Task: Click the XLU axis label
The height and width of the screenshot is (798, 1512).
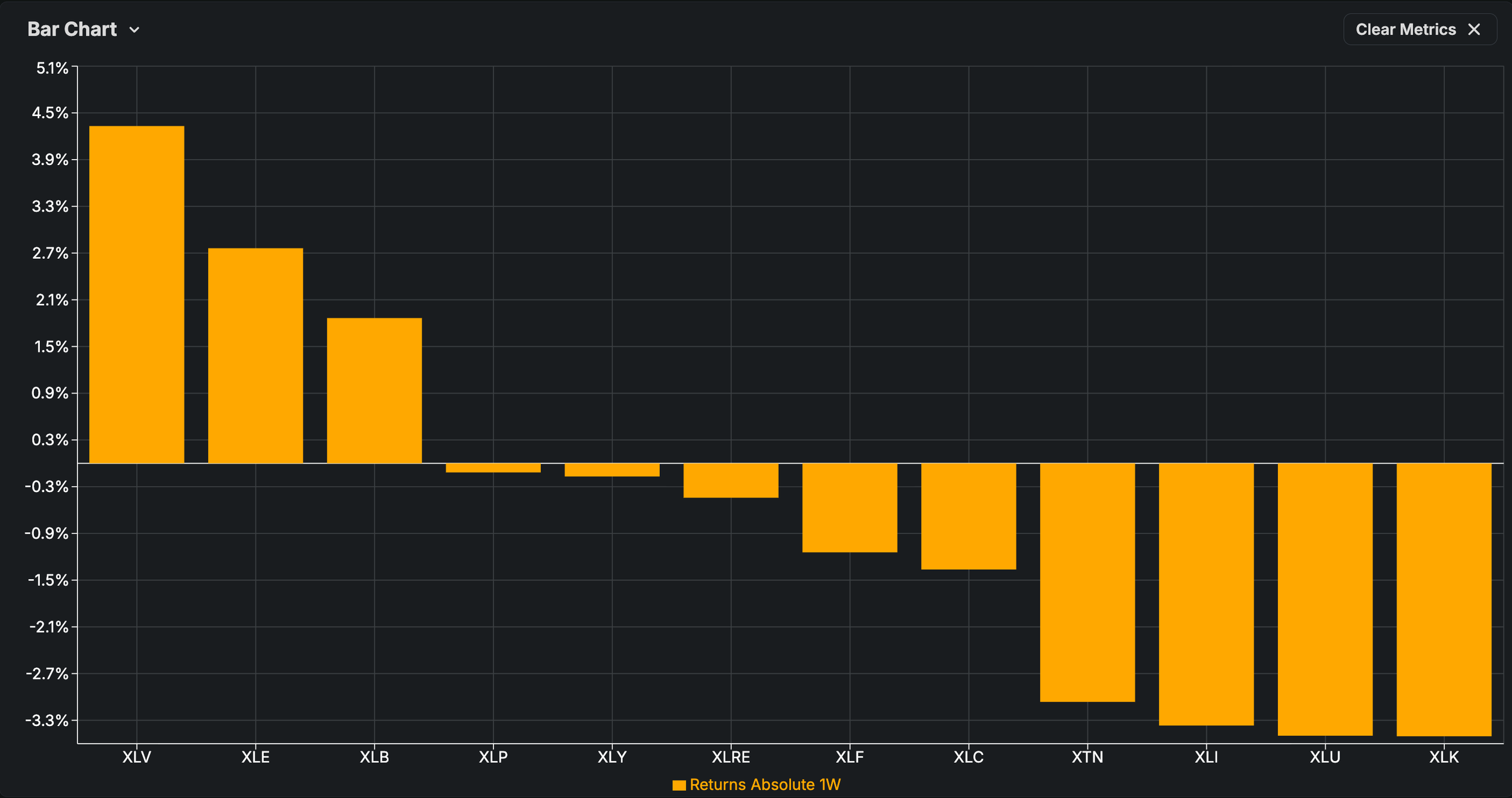Action: (1325, 757)
